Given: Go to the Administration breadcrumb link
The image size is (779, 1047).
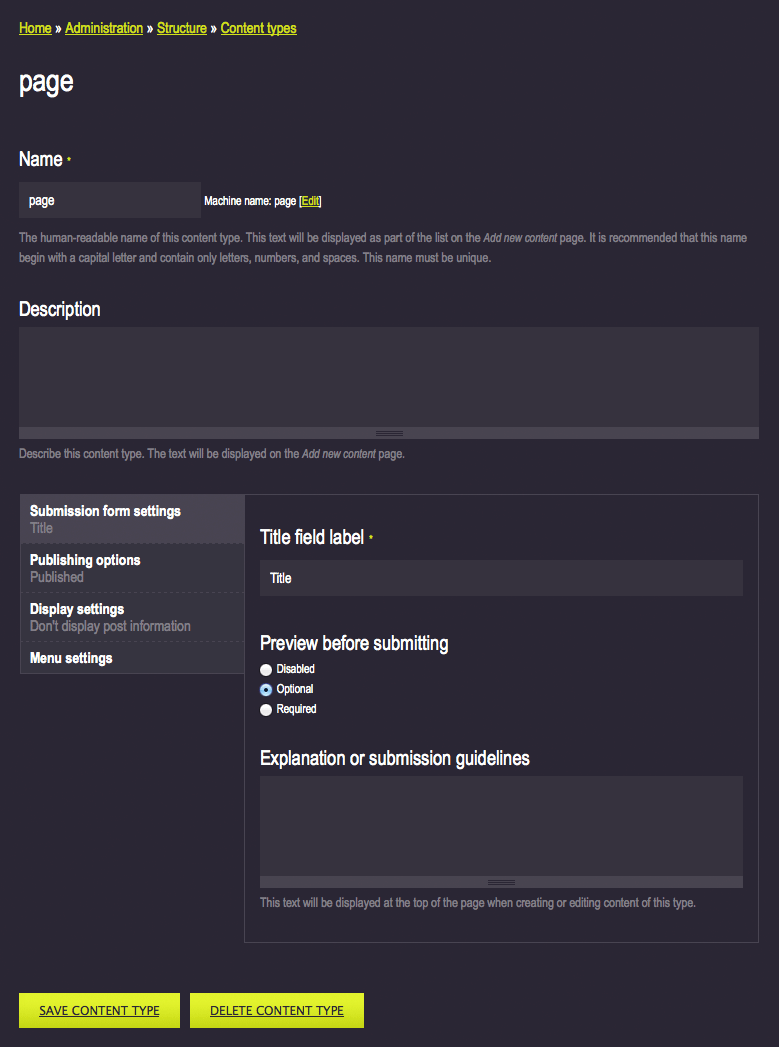Looking at the screenshot, I should pos(104,28).
